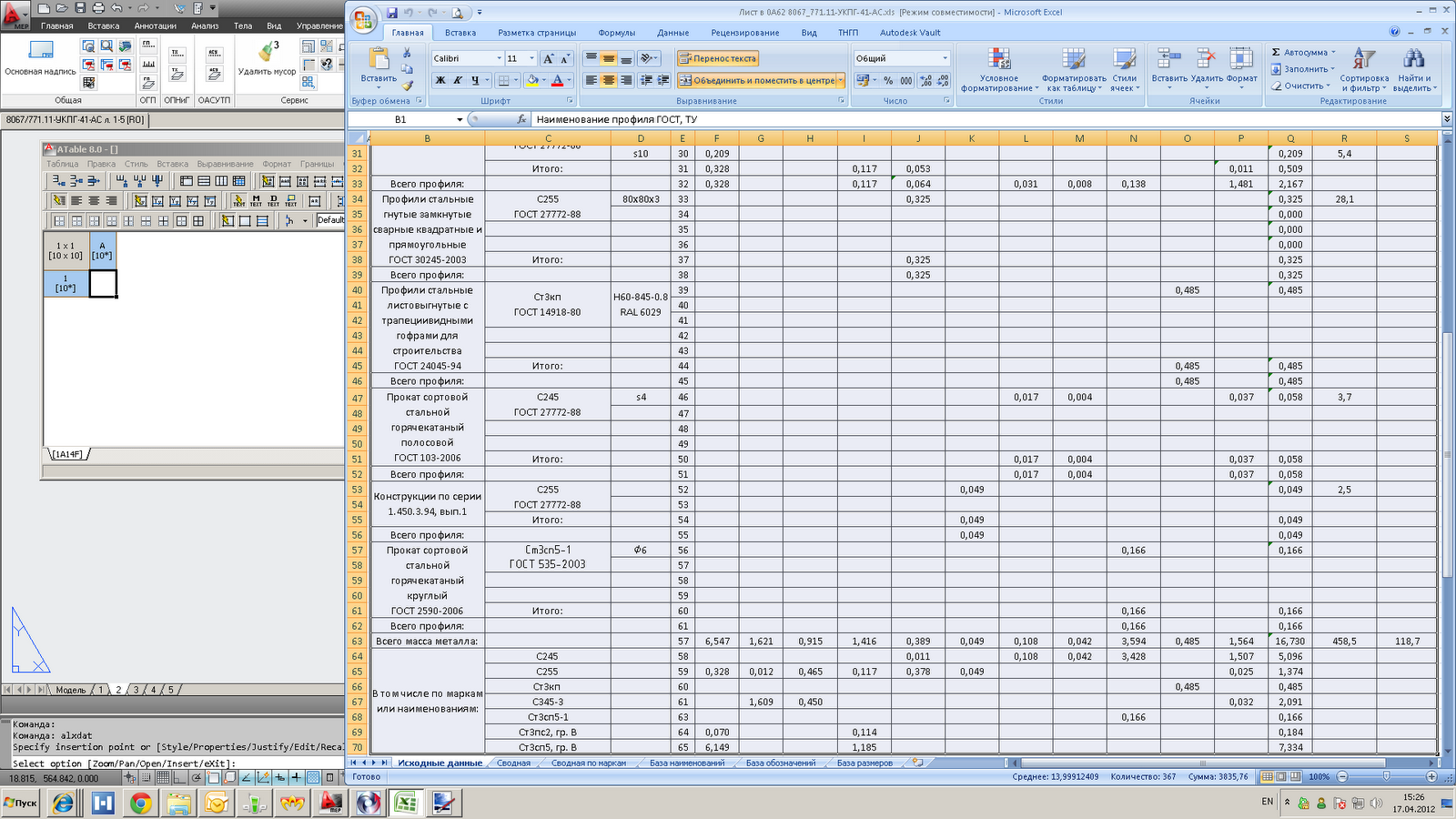Select the 1A14F tab in ATable
The image size is (1456, 819).
coord(67,454)
